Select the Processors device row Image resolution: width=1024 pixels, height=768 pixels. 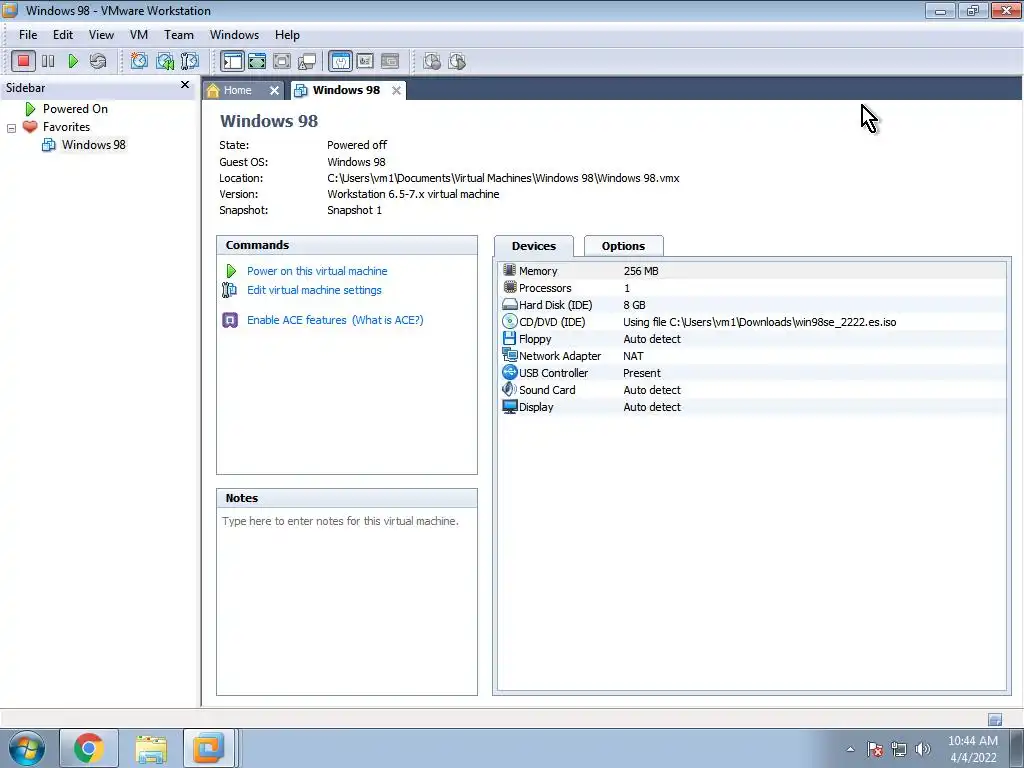[752, 288]
